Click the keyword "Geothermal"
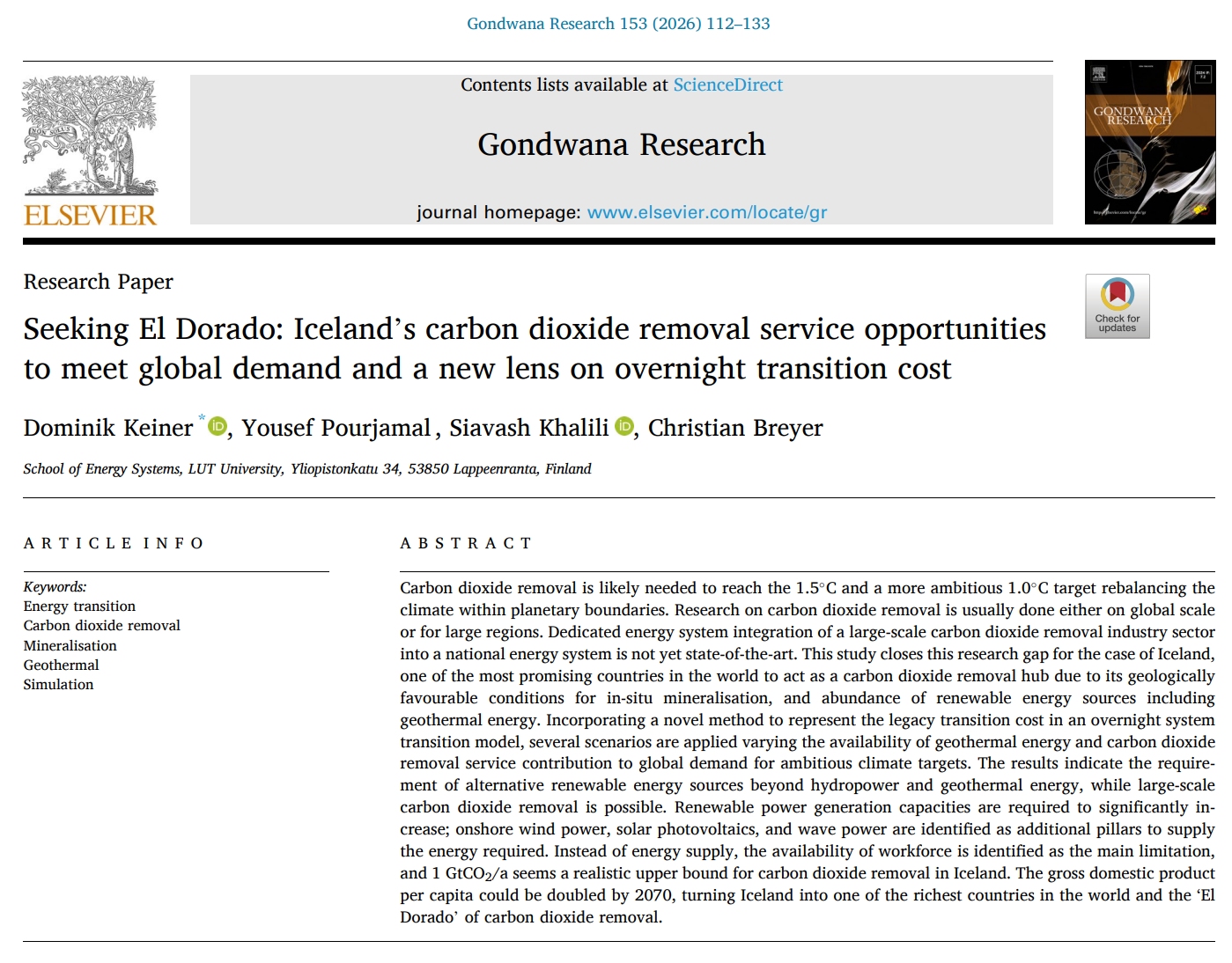This screenshot has width=1232, height=963. (x=61, y=665)
